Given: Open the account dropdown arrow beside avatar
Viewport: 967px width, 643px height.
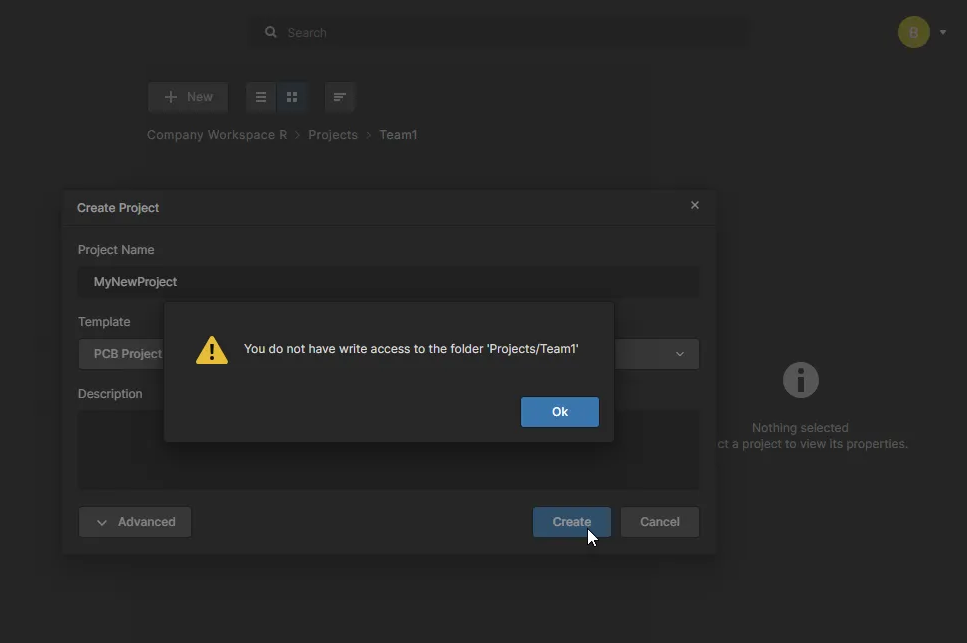Looking at the screenshot, I should [942, 32].
